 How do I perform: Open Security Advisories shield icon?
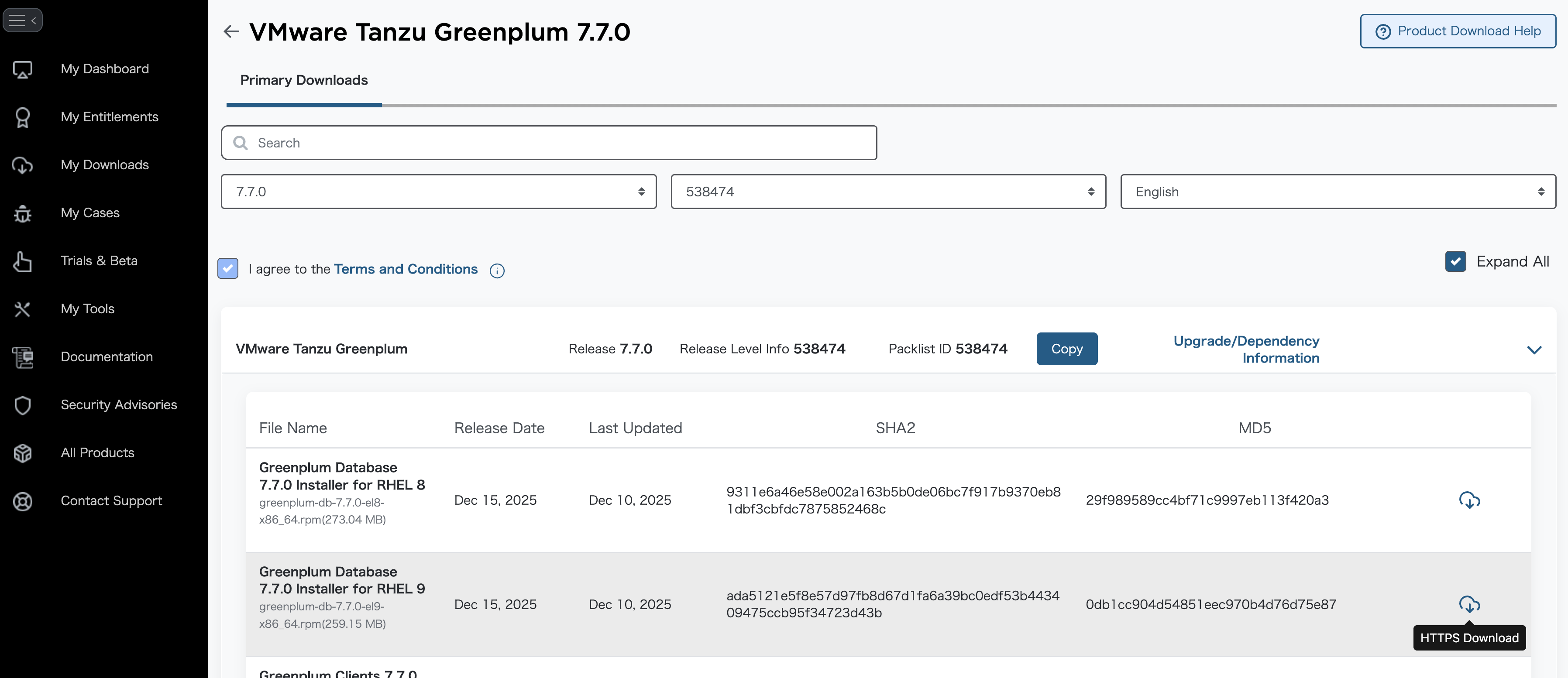point(23,405)
